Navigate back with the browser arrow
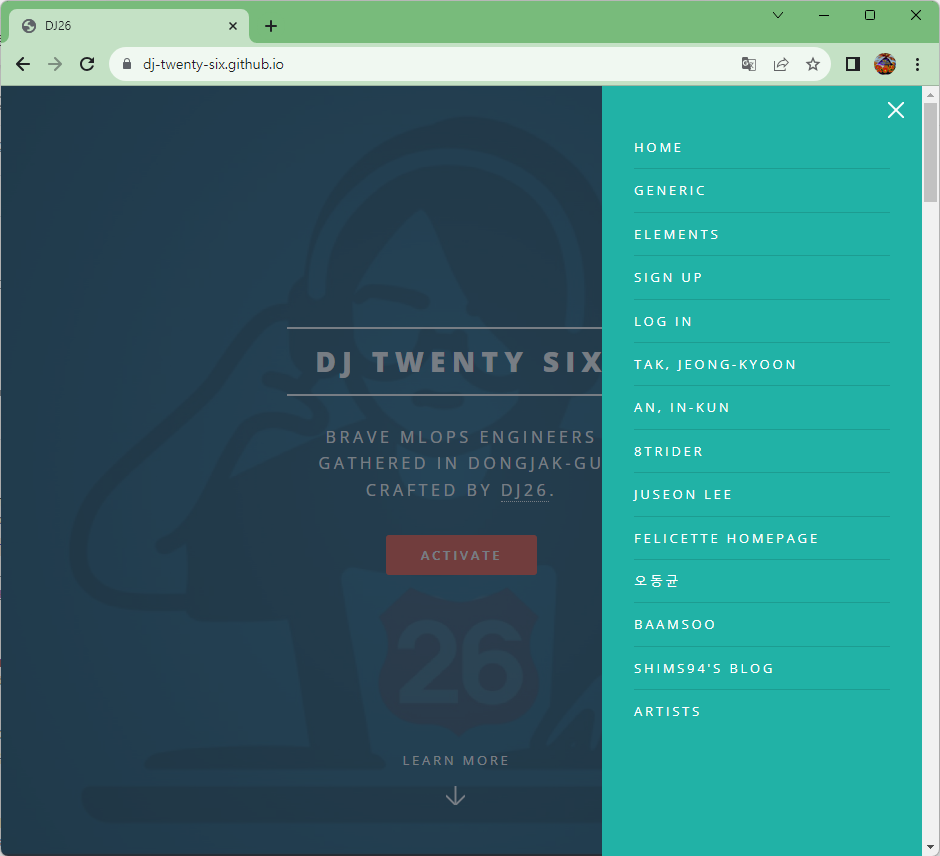 pyautogui.click(x=23, y=63)
